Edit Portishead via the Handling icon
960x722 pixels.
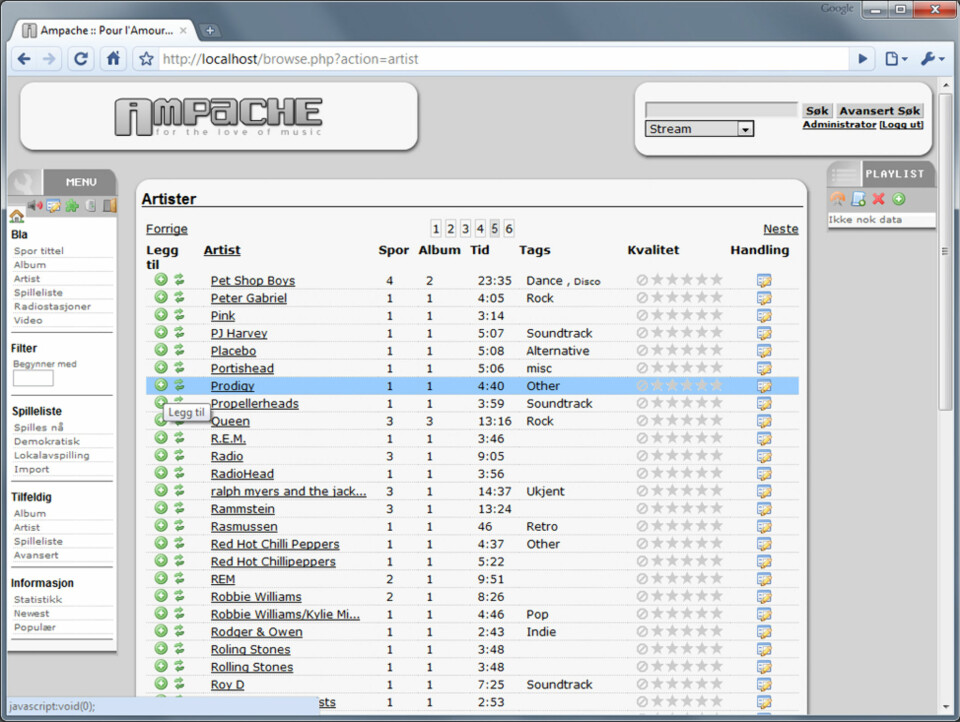764,368
